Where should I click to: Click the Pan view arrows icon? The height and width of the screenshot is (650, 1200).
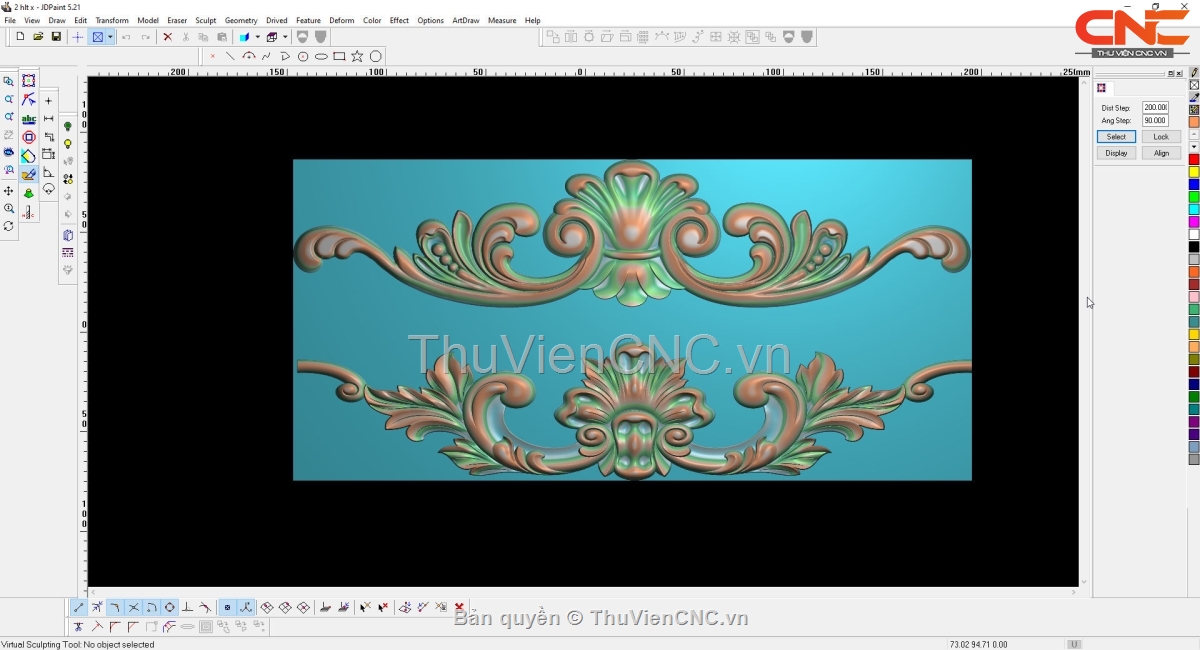(9, 190)
